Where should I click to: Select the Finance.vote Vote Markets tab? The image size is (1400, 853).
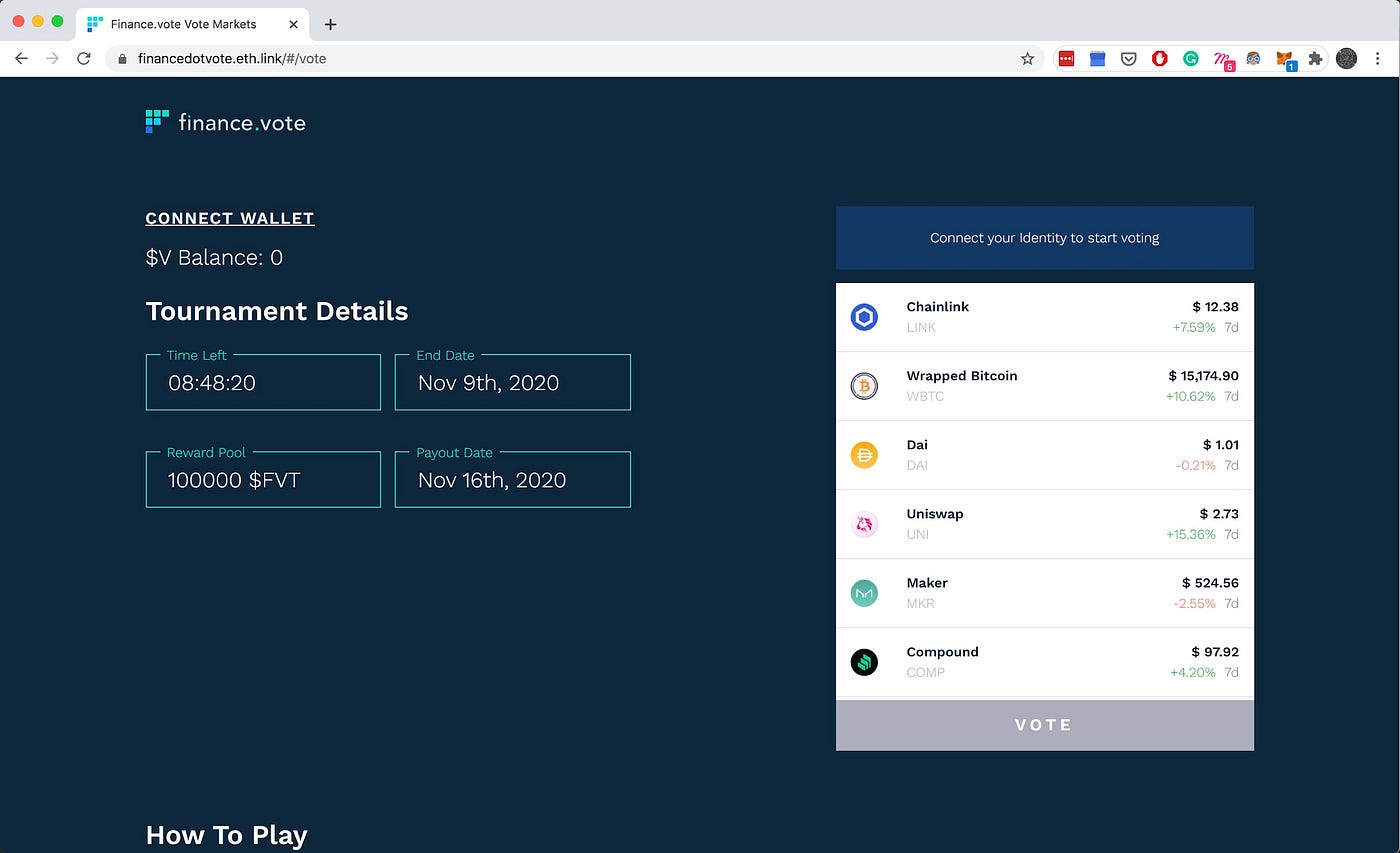click(192, 23)
